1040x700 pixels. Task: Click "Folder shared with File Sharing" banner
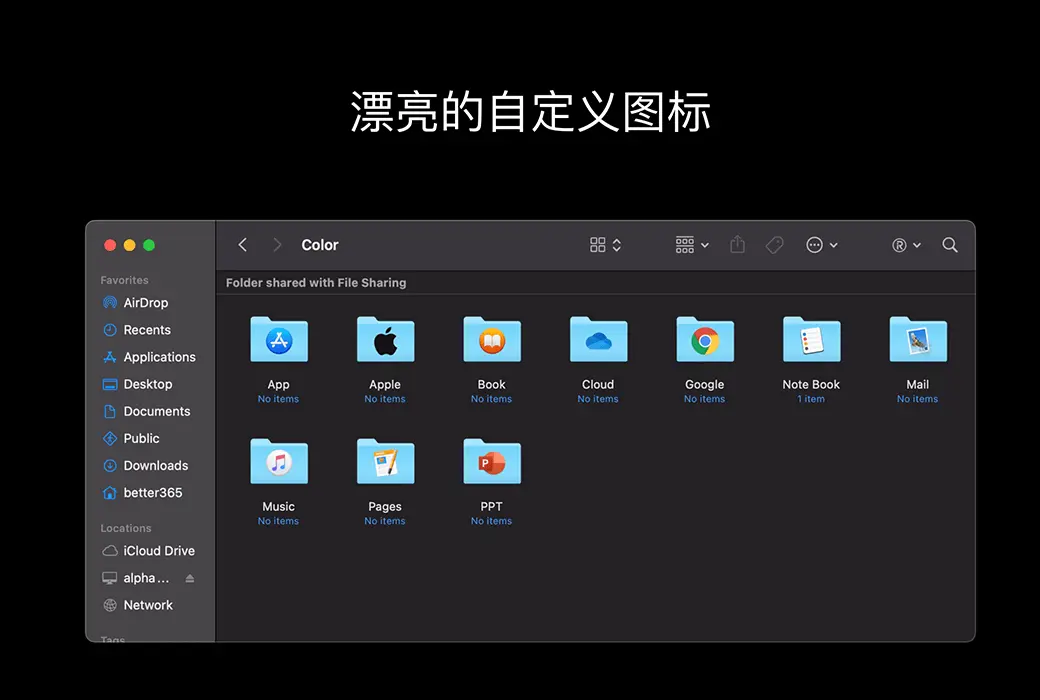point(316,283)
